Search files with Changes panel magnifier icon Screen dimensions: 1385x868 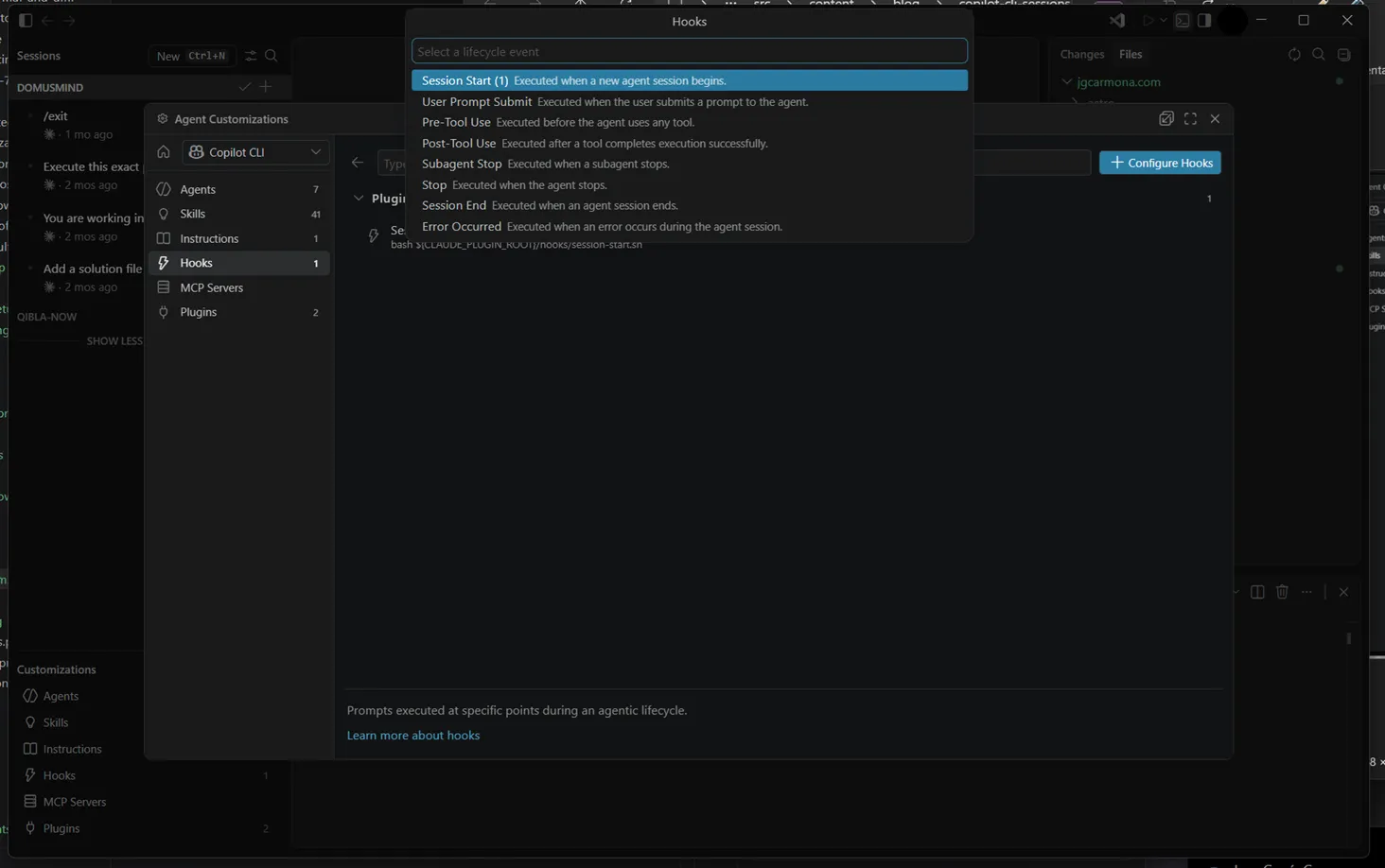coord(1319,55)
